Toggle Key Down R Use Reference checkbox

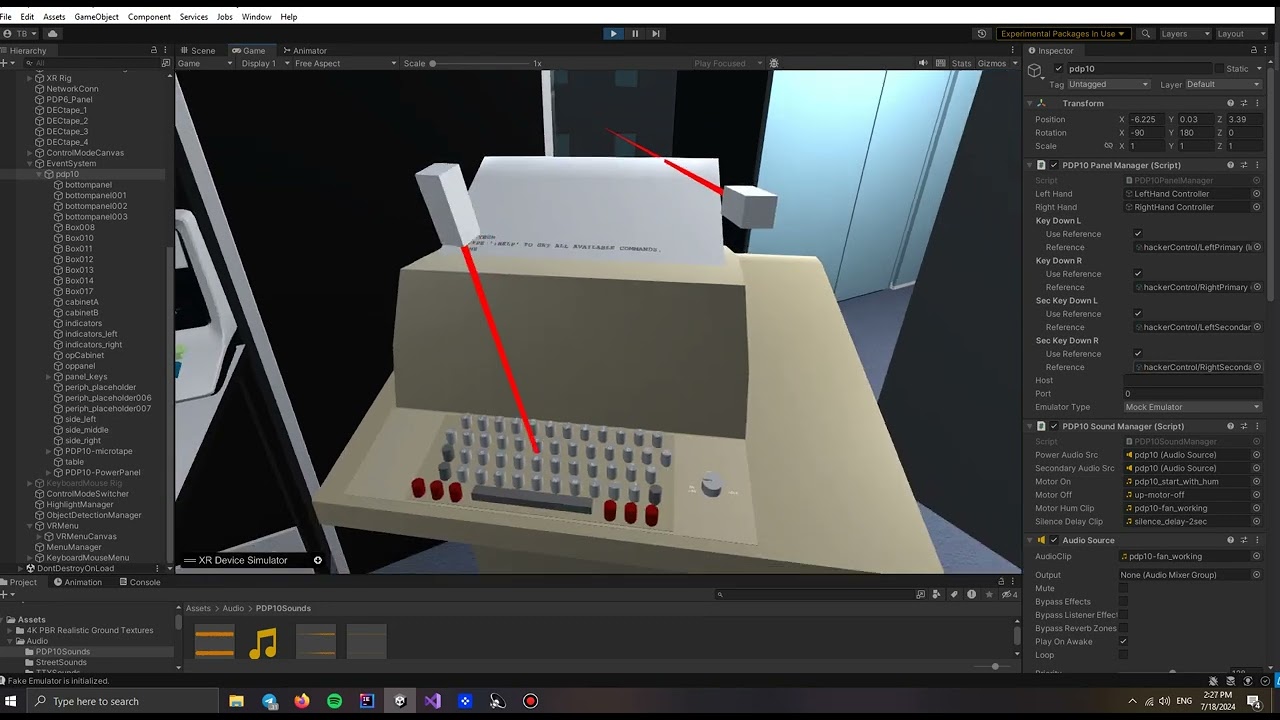(1138, 274)
